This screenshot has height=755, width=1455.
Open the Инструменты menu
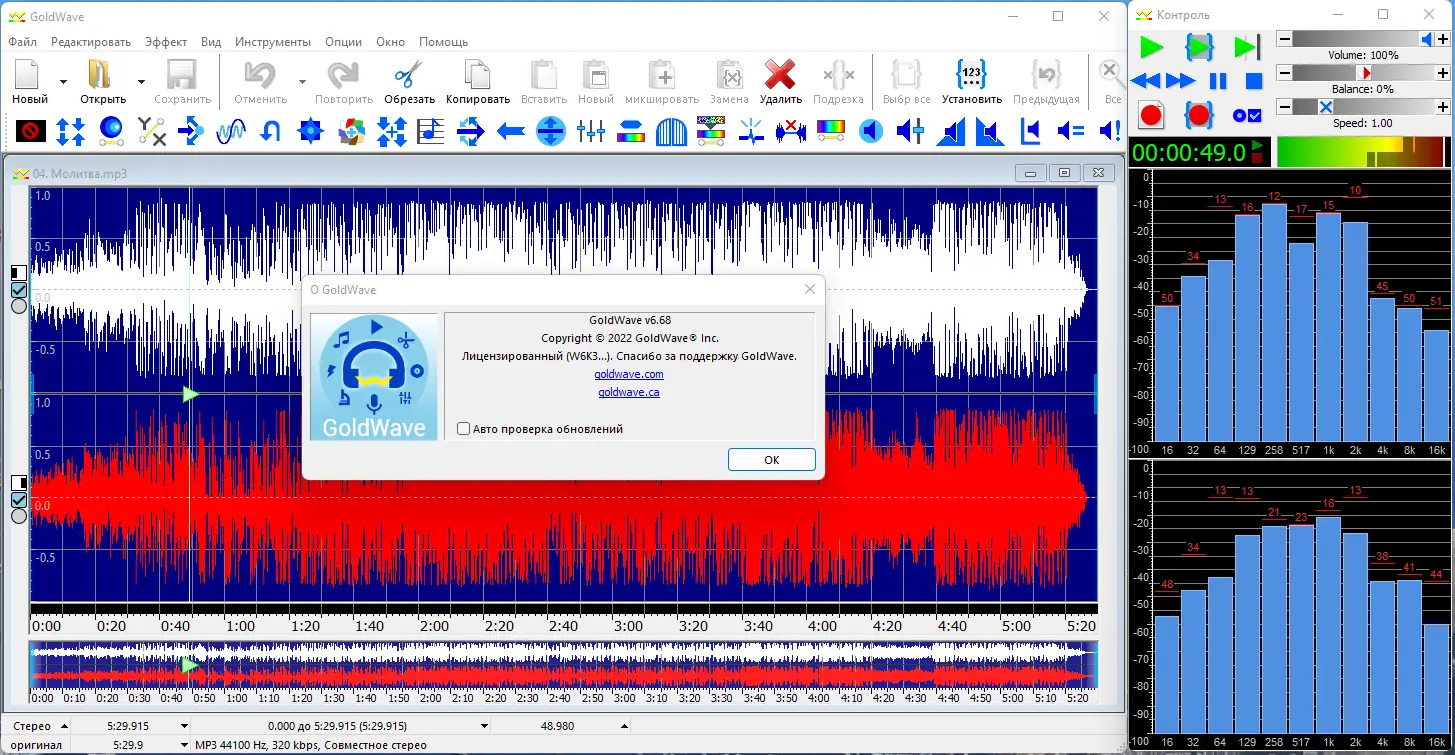273,42
